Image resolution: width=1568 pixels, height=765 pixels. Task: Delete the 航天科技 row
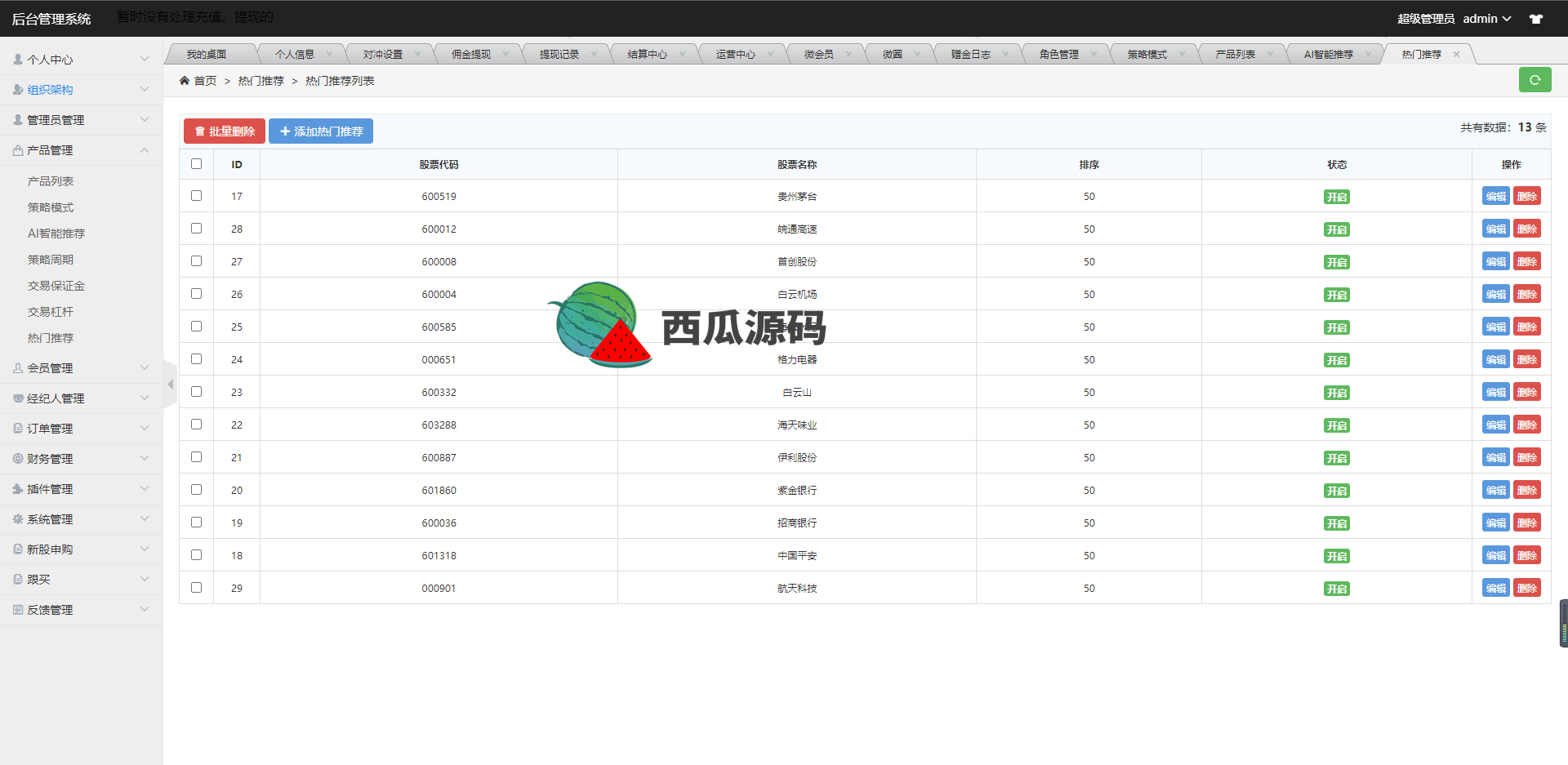click(1527, 588)
